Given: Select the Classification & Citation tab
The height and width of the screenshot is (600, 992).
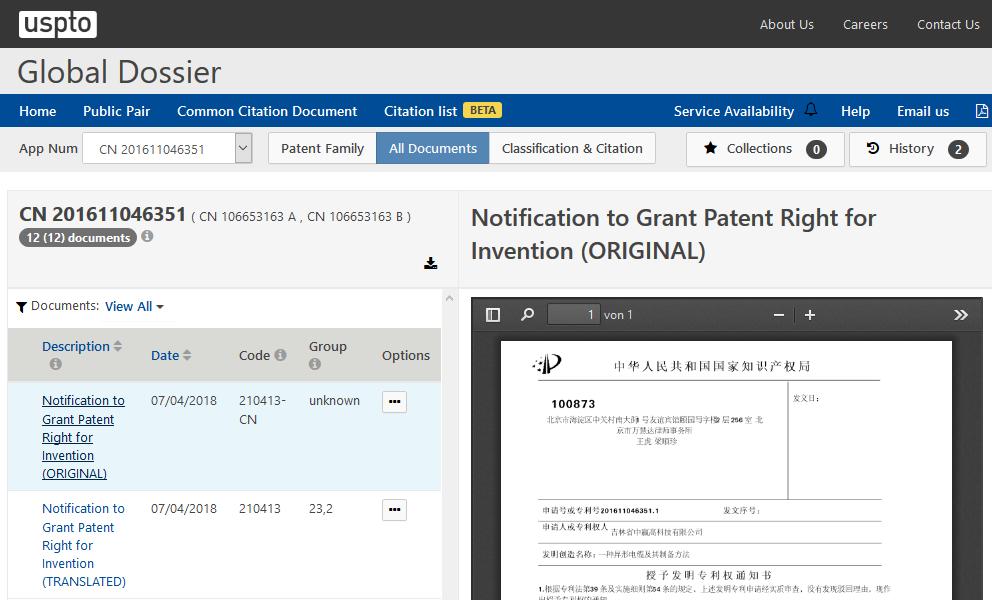Looking at the screenshot, I should point(572,148).
